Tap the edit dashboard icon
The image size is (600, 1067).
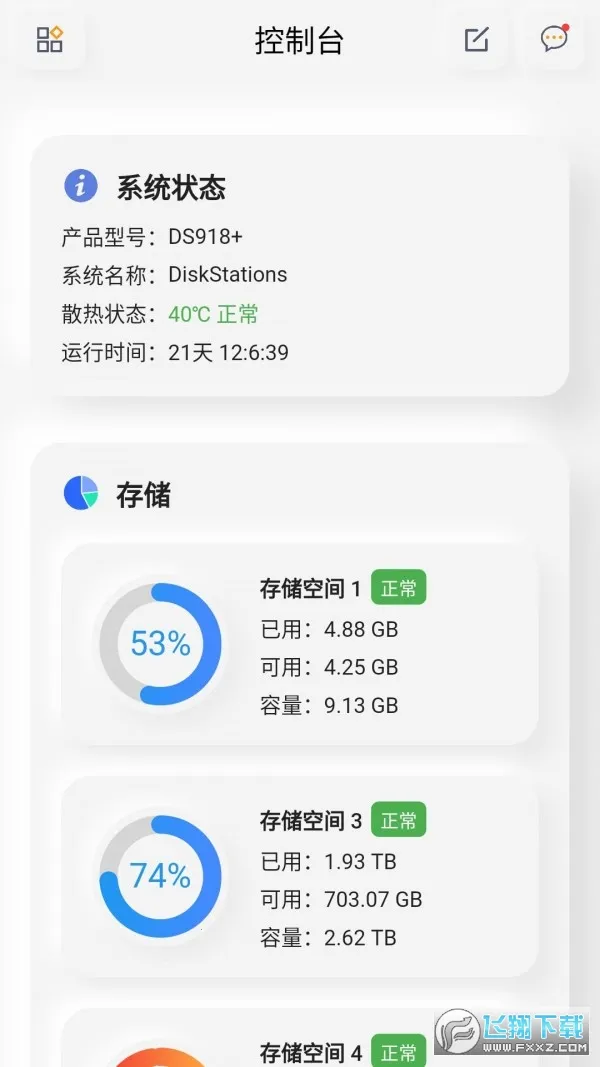(x=477, y=40)
